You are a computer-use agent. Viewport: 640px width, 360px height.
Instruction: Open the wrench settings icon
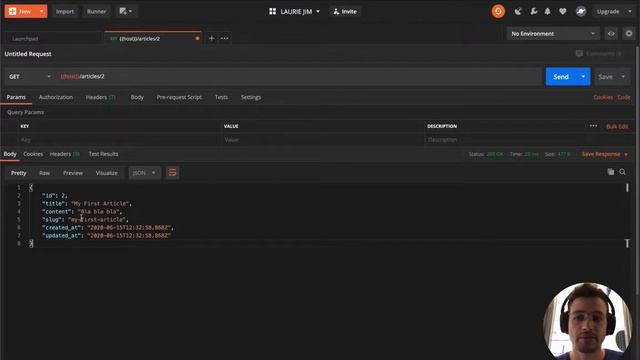[533, 11]
